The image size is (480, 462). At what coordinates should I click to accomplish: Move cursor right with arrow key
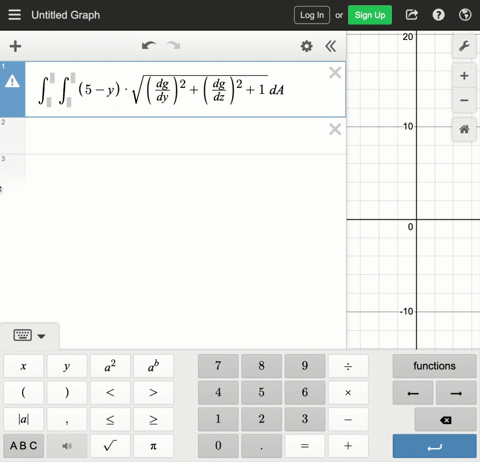[x=456, y=393]
